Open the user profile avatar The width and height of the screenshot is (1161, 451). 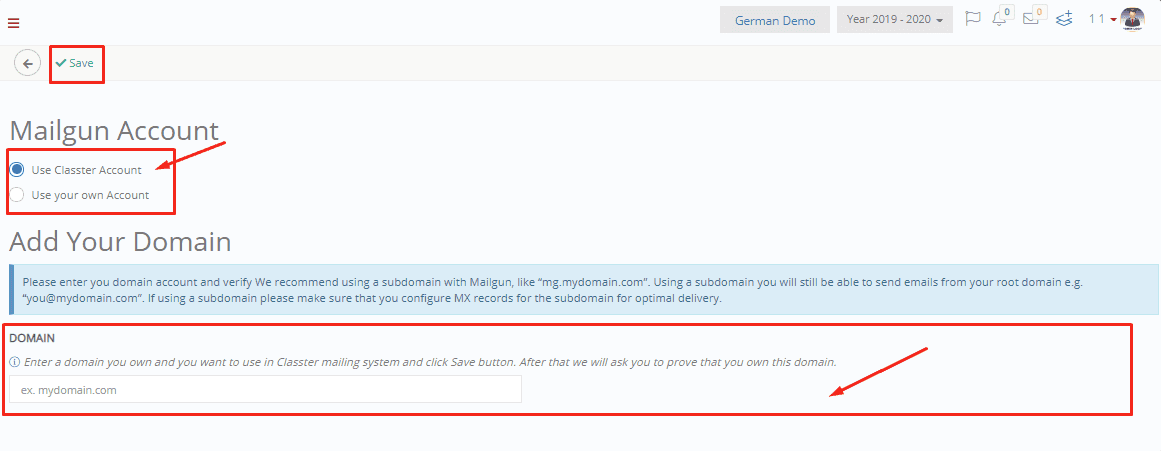[1133, 19]
